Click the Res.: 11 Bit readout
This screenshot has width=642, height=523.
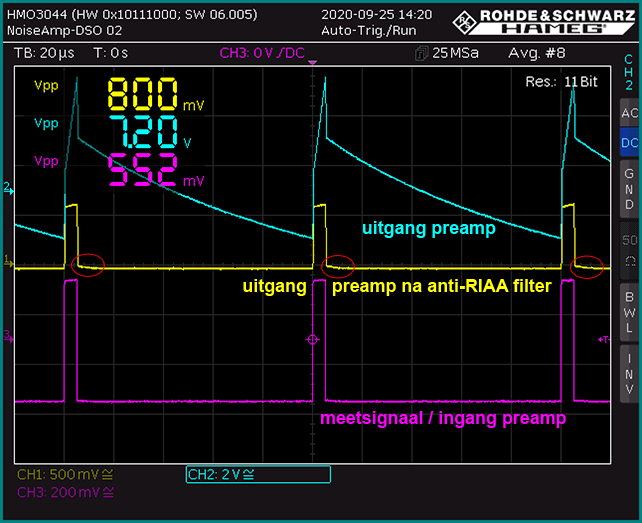coord(561,82)
